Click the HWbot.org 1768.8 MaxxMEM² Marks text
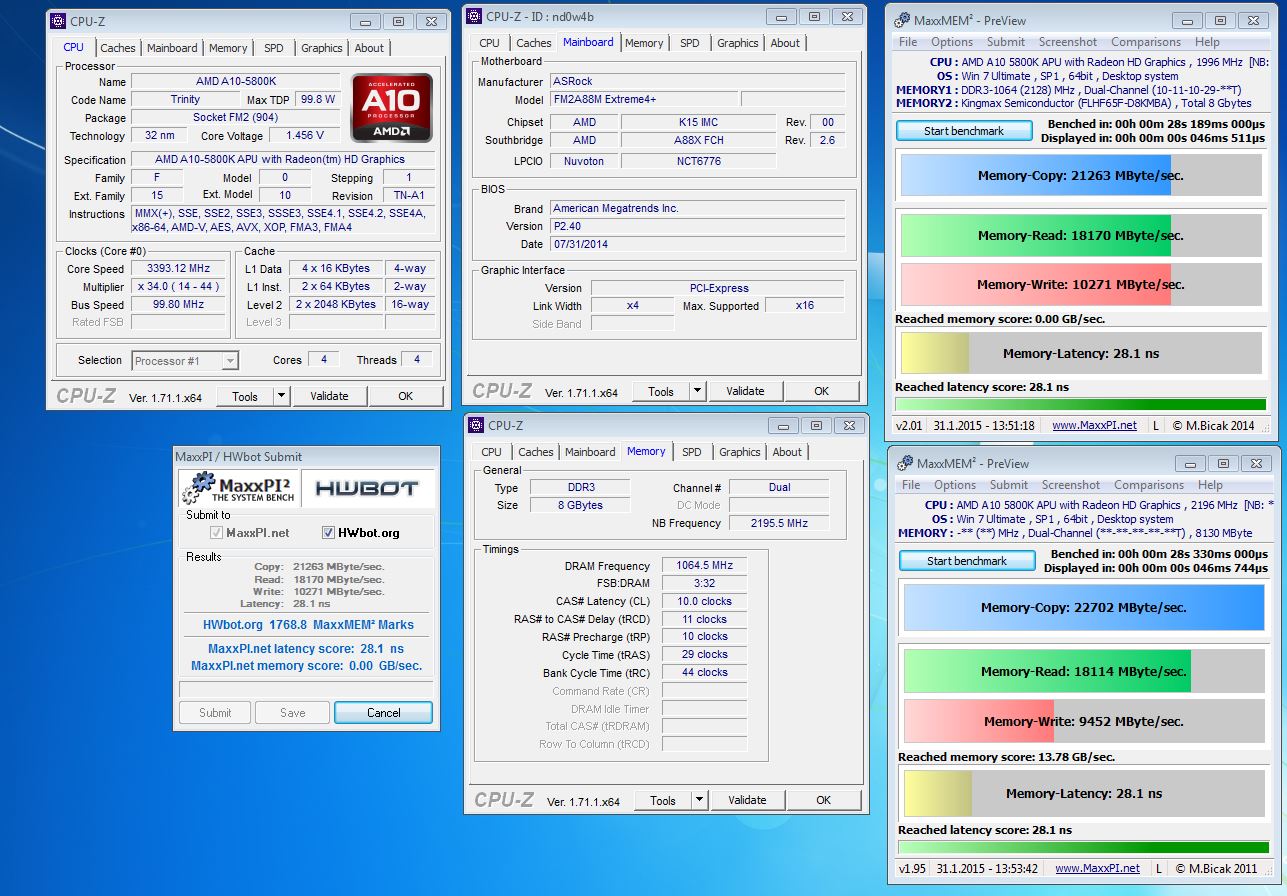The image size is (1287, 896). click(308, 625)
